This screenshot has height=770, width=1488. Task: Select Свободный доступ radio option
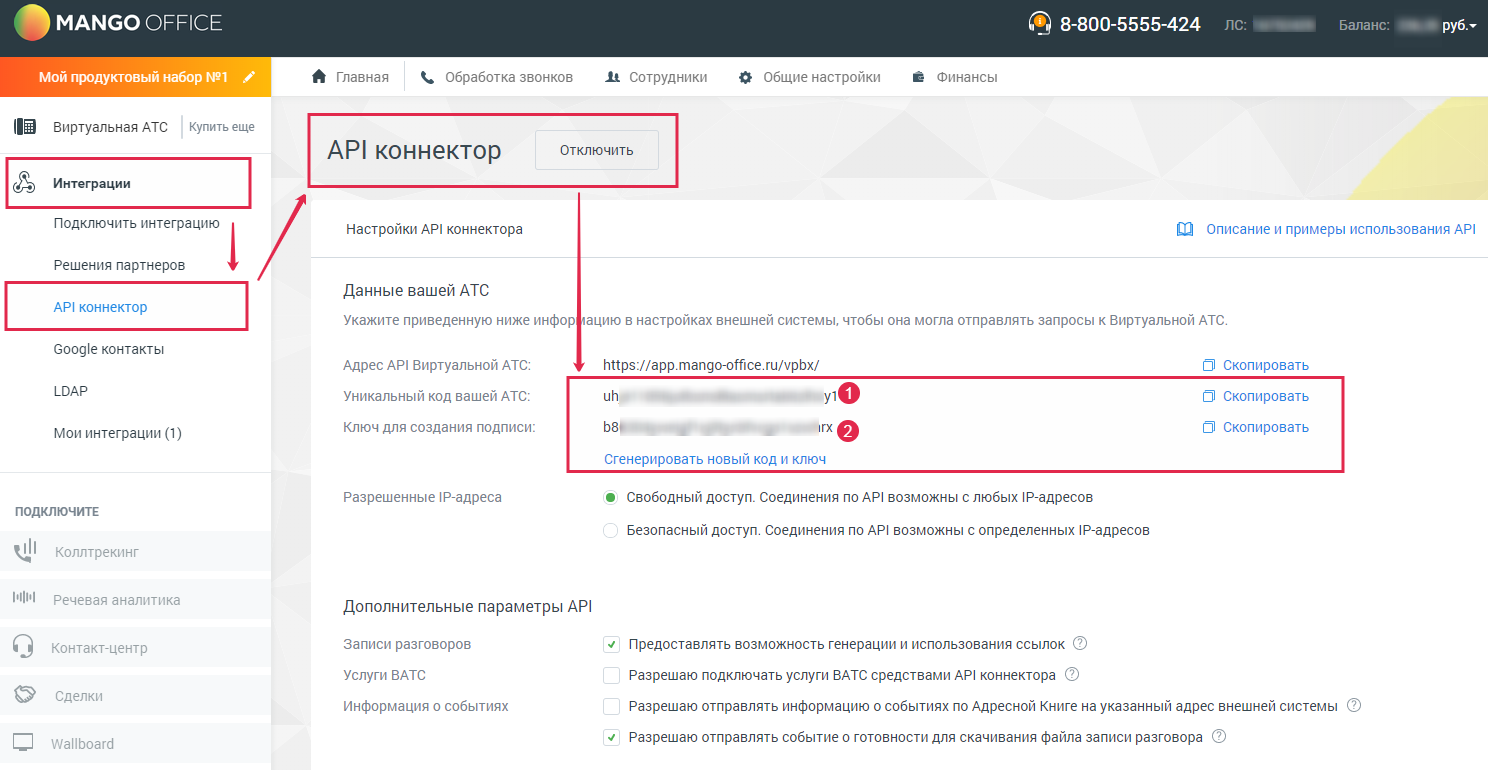[x=610, y=497]
